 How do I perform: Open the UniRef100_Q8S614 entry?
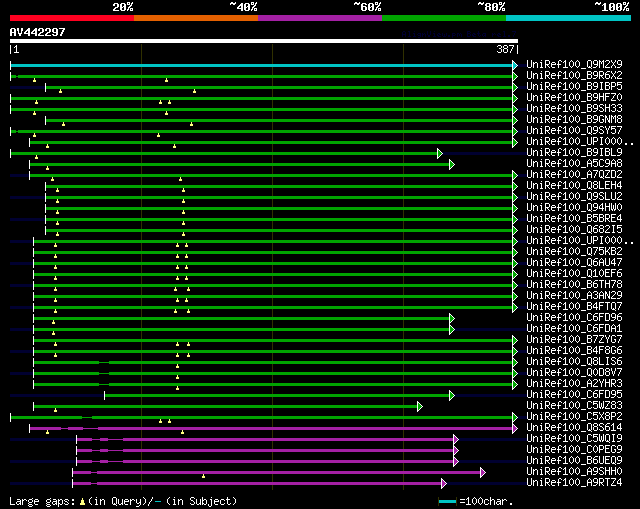point(574,428)
